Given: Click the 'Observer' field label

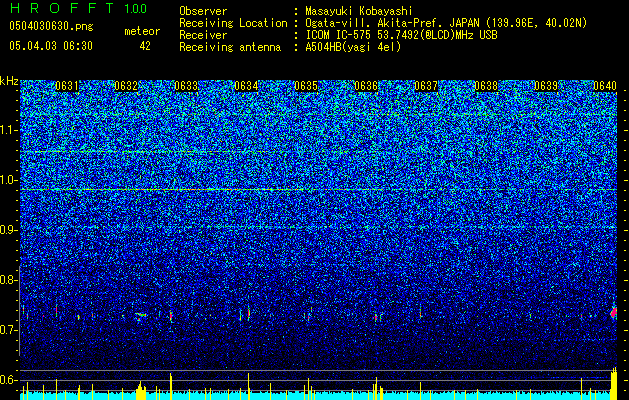Looking at the screenshot, I should point(203,11).
